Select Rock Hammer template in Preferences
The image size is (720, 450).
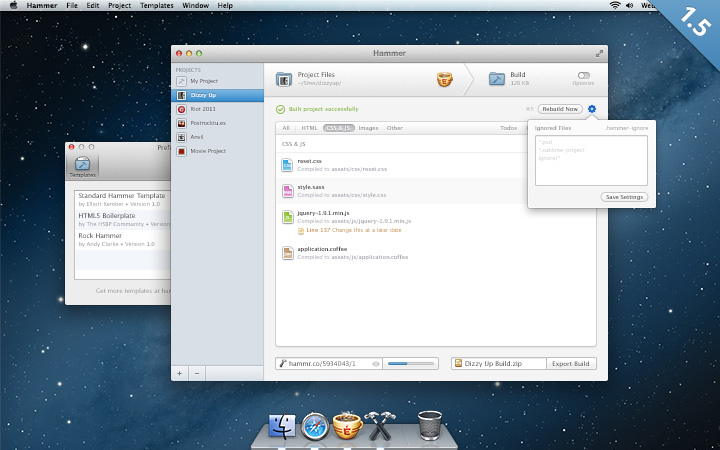[x=123, y=239]
